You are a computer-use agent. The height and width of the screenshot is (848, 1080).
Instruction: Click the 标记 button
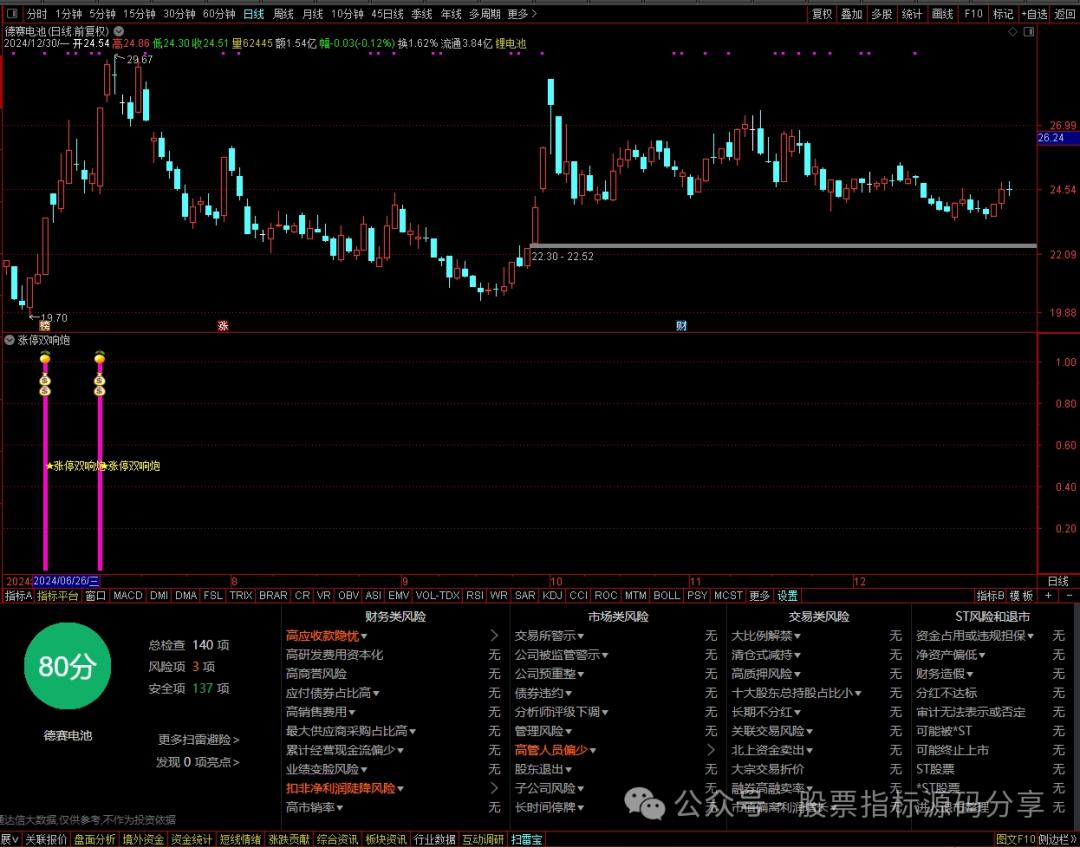point(1003,14)
